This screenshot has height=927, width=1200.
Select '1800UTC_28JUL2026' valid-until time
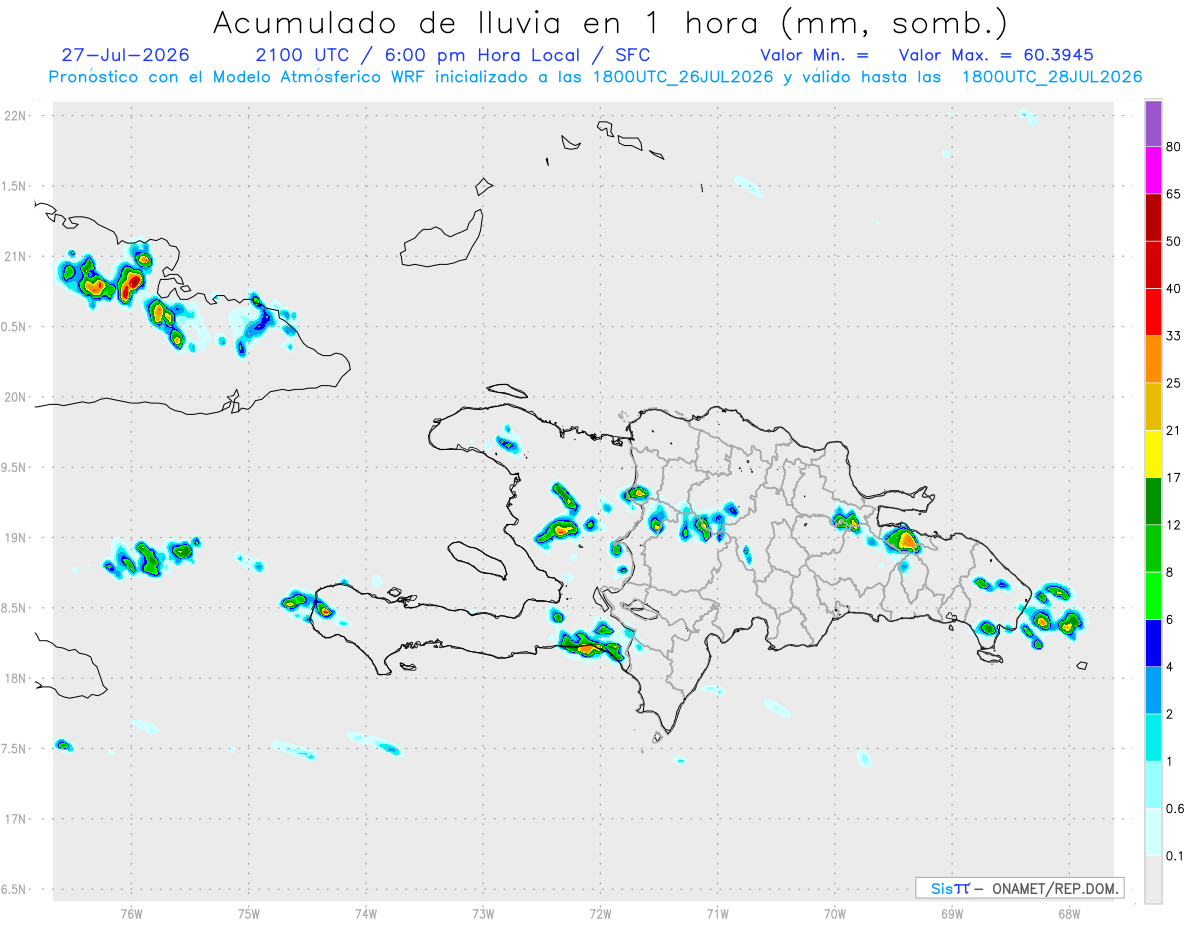click(x=1051, y=77)
